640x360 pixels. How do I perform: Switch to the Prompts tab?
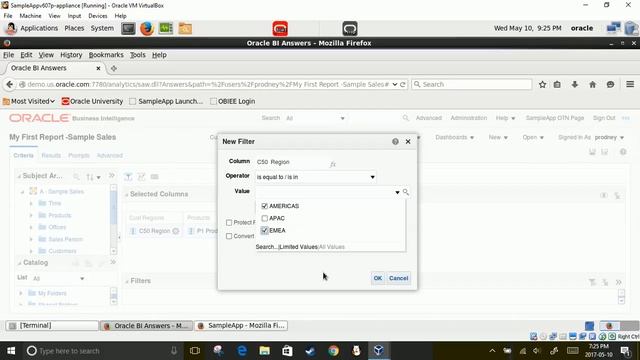pos(79,156)
